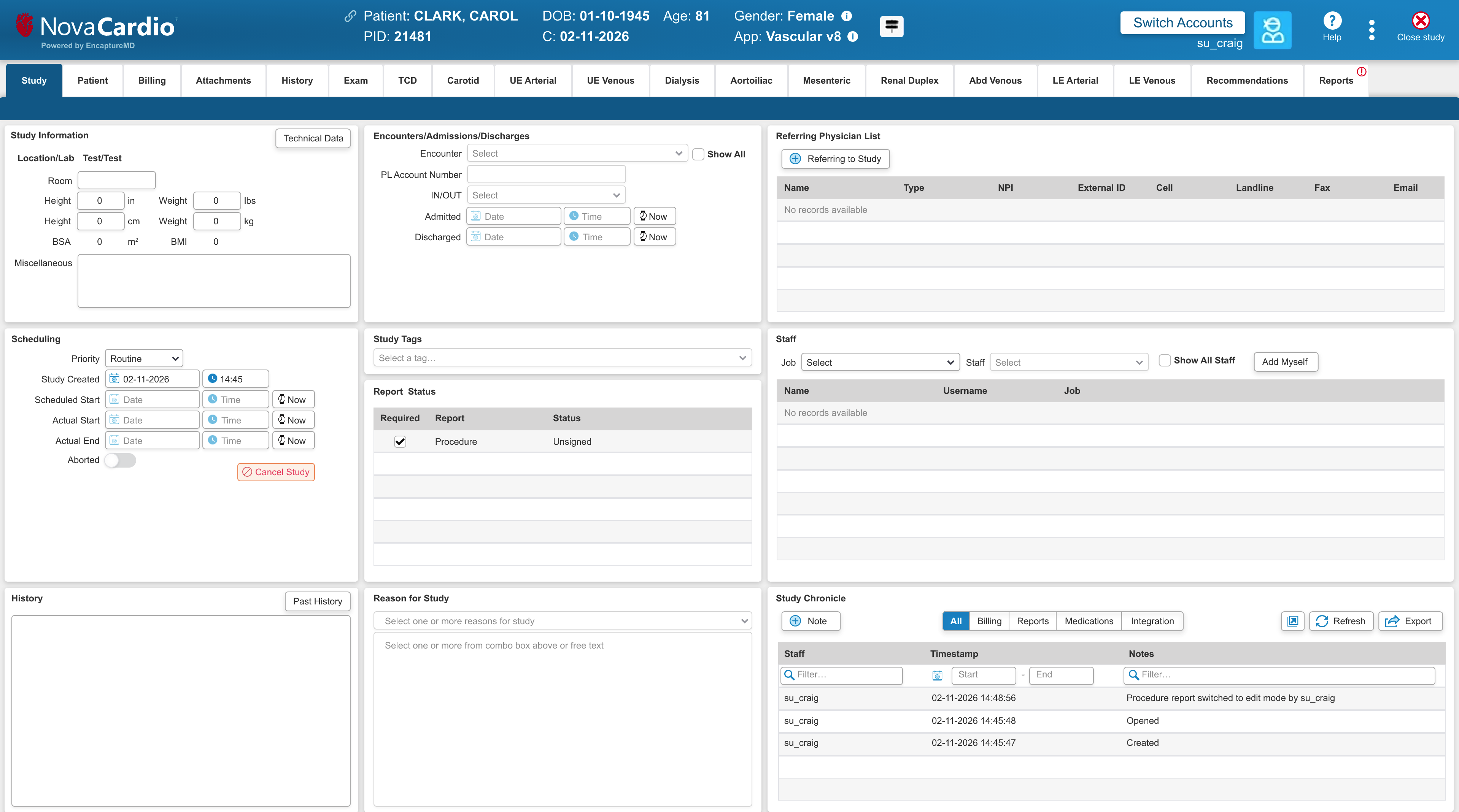Add a Note to Study Chronicle
The width and height of the screenshot is (1459, 812).
click(811, 621)
